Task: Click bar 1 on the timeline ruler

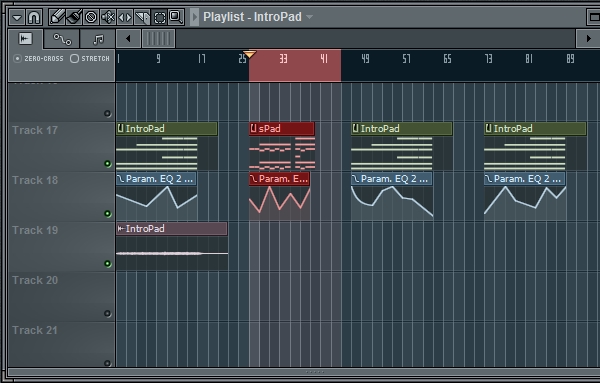Action: tap(119, 59)
